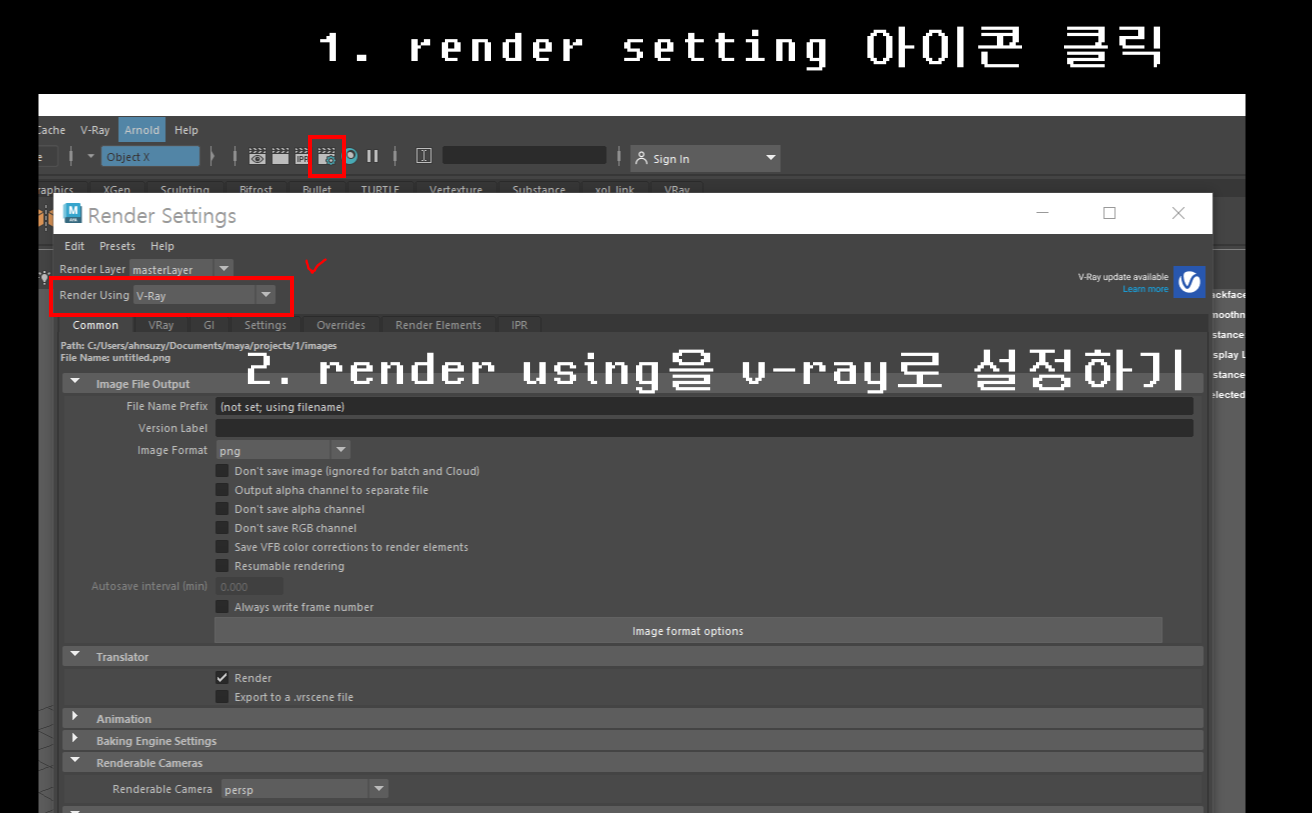The height and width of the screenshot is (813, 1312).
Task: Expand the Baking Engine Settings section
Action: tap(75, 740)
